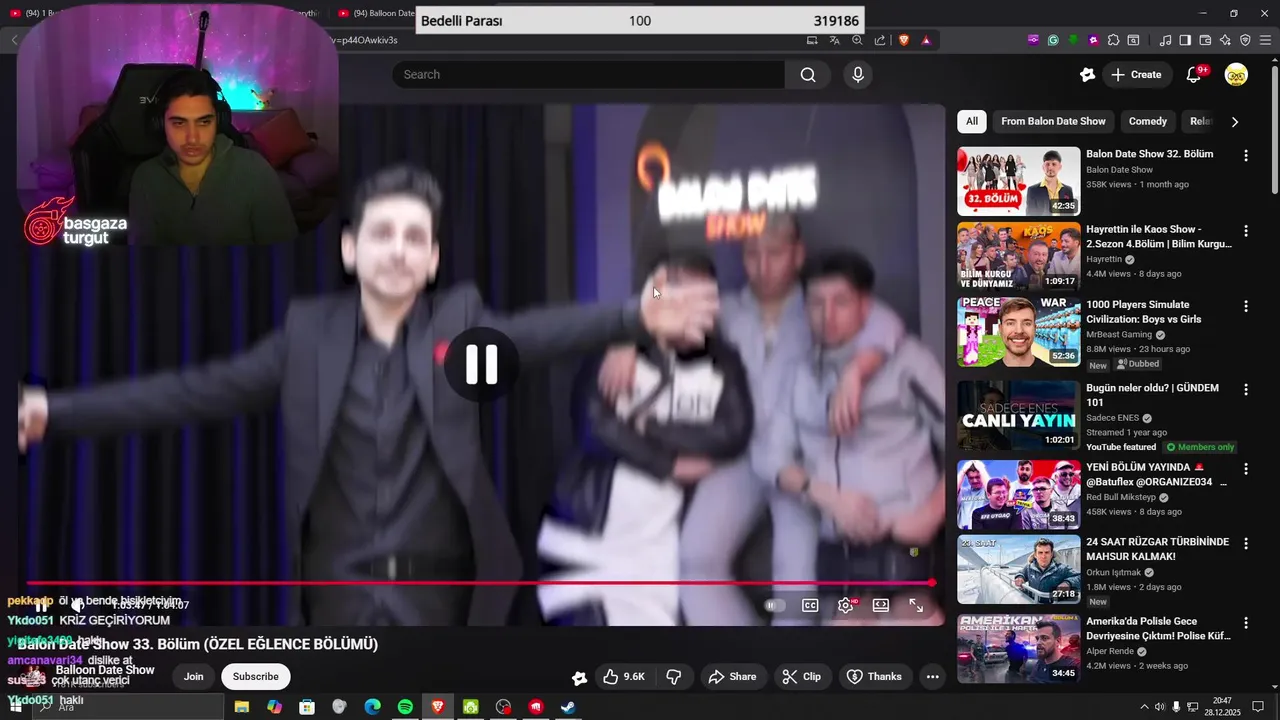The width and height of the screenshot is (1280, 720).
Task: Like the video with thumbs-up 9.6K
Action: coord(624,677)
